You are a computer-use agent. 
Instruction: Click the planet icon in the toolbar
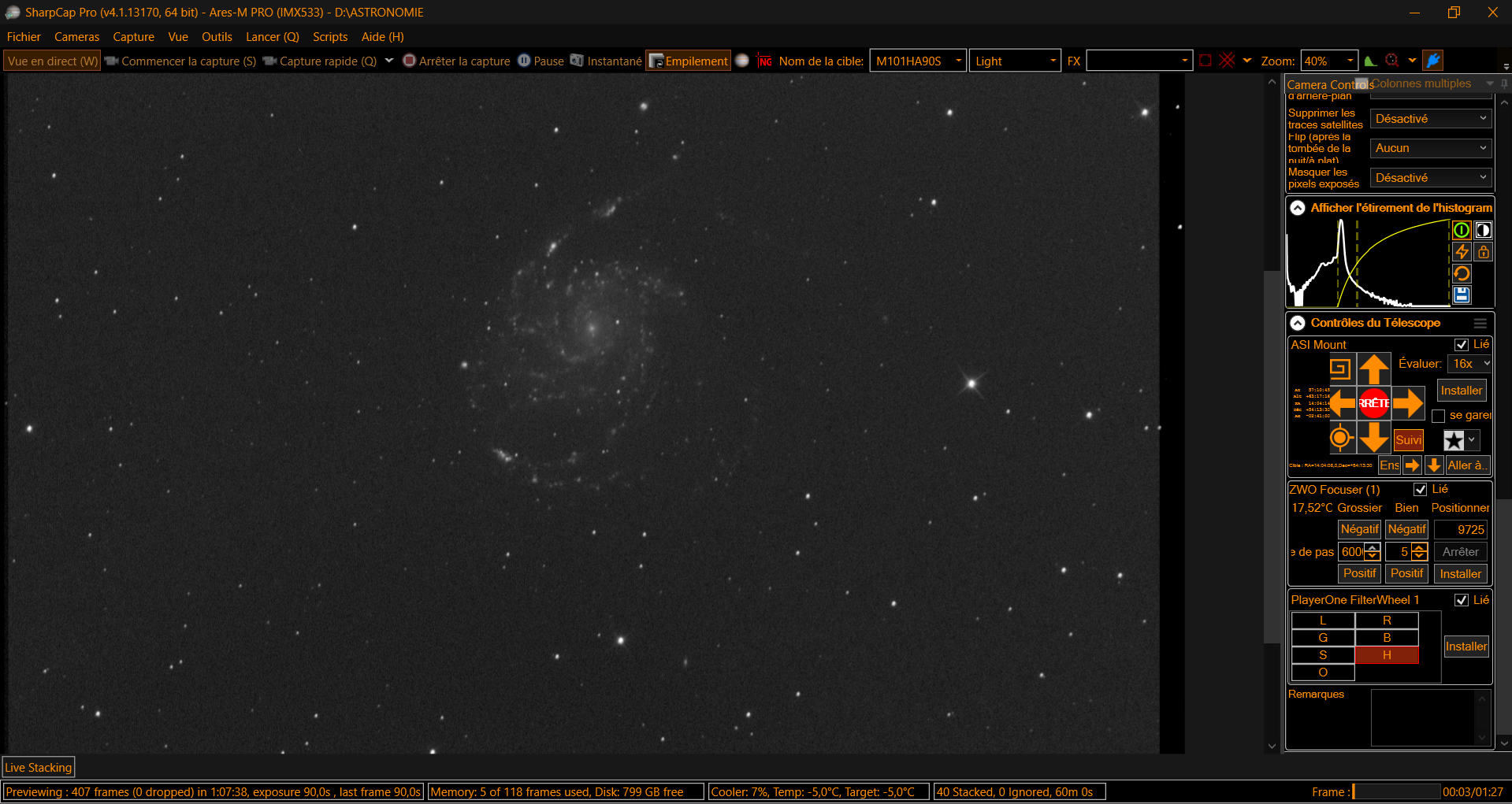pyautogui.click(x=742, y=61)
